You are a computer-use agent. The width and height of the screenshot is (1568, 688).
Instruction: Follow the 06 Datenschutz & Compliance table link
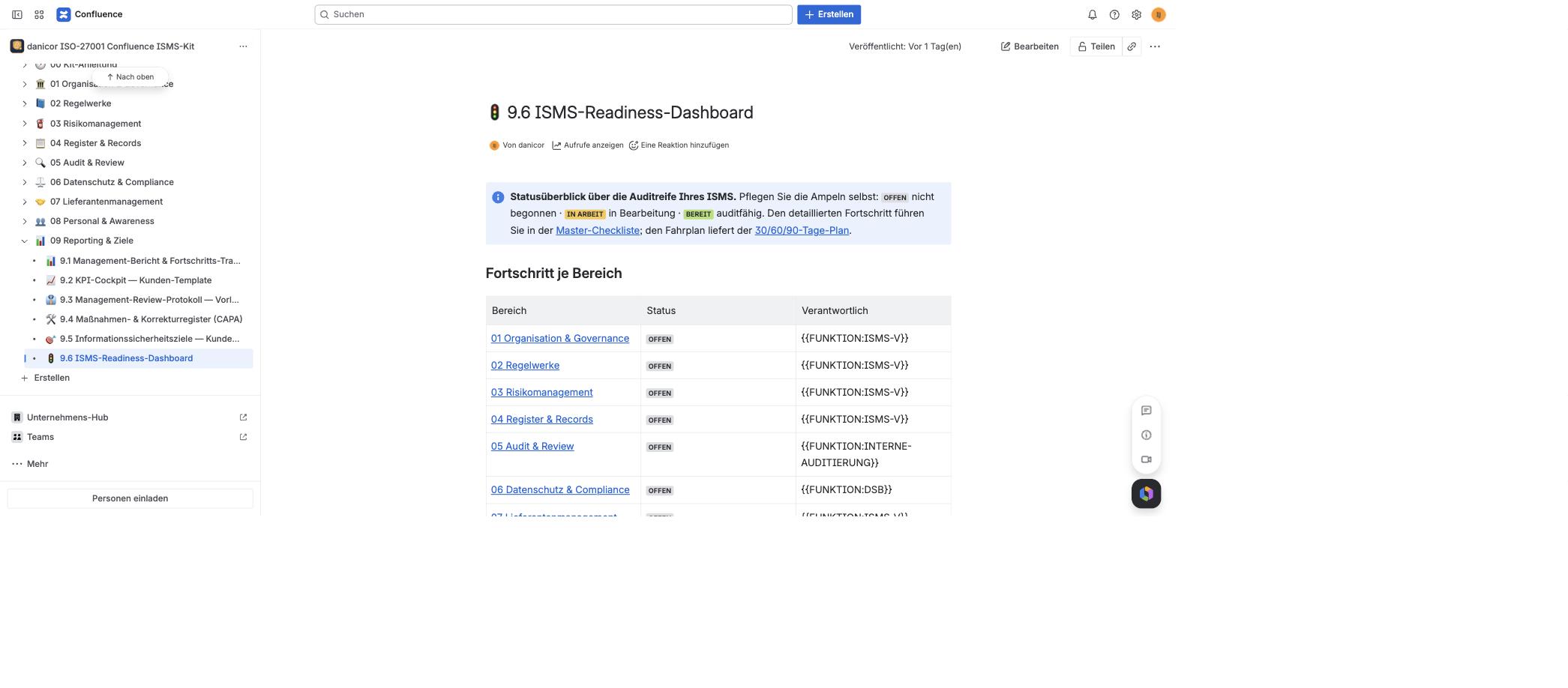[x=560, y=490]
